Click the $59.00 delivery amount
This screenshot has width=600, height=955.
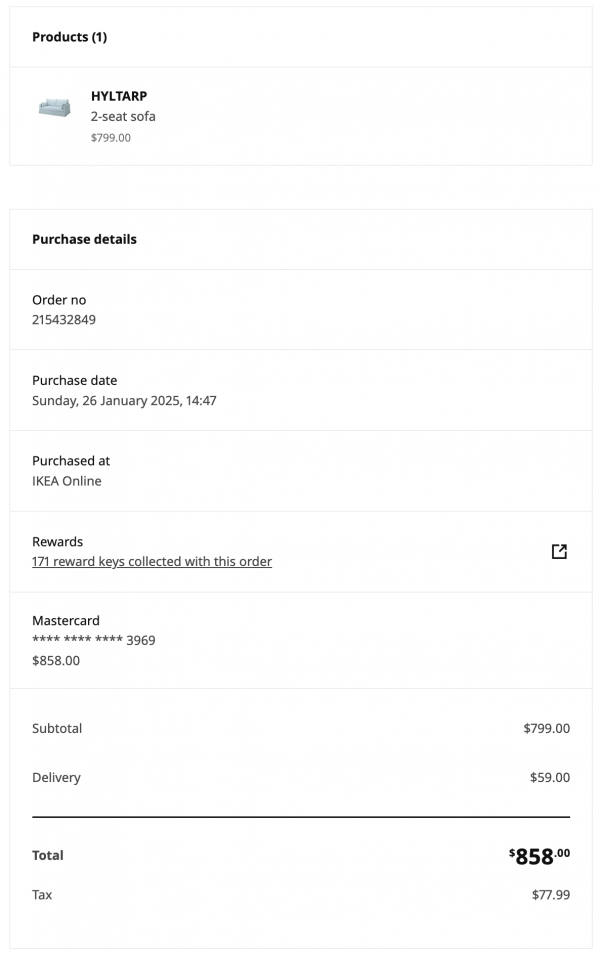(x=549, y=777)
